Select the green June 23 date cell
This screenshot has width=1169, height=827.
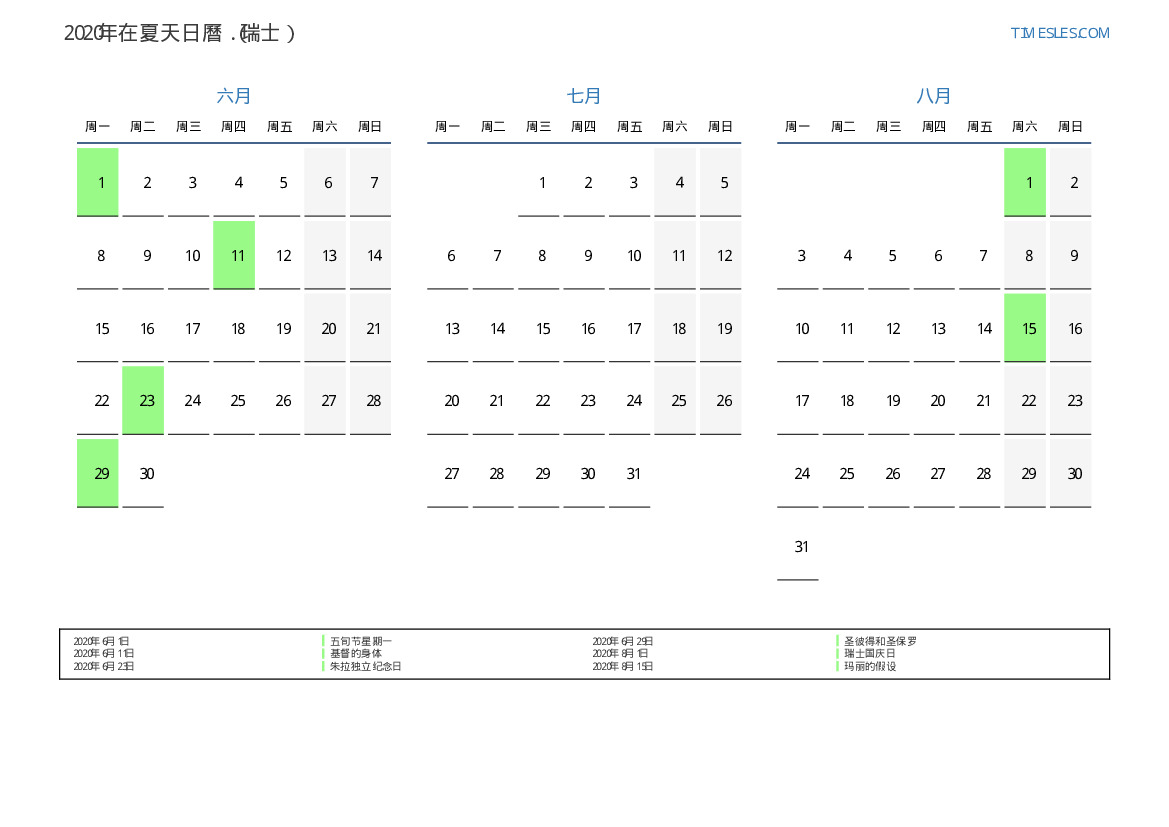point(143,401)
